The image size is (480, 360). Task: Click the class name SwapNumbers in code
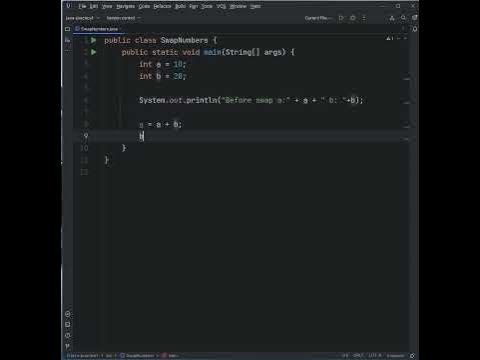click(x=184, y=40)
